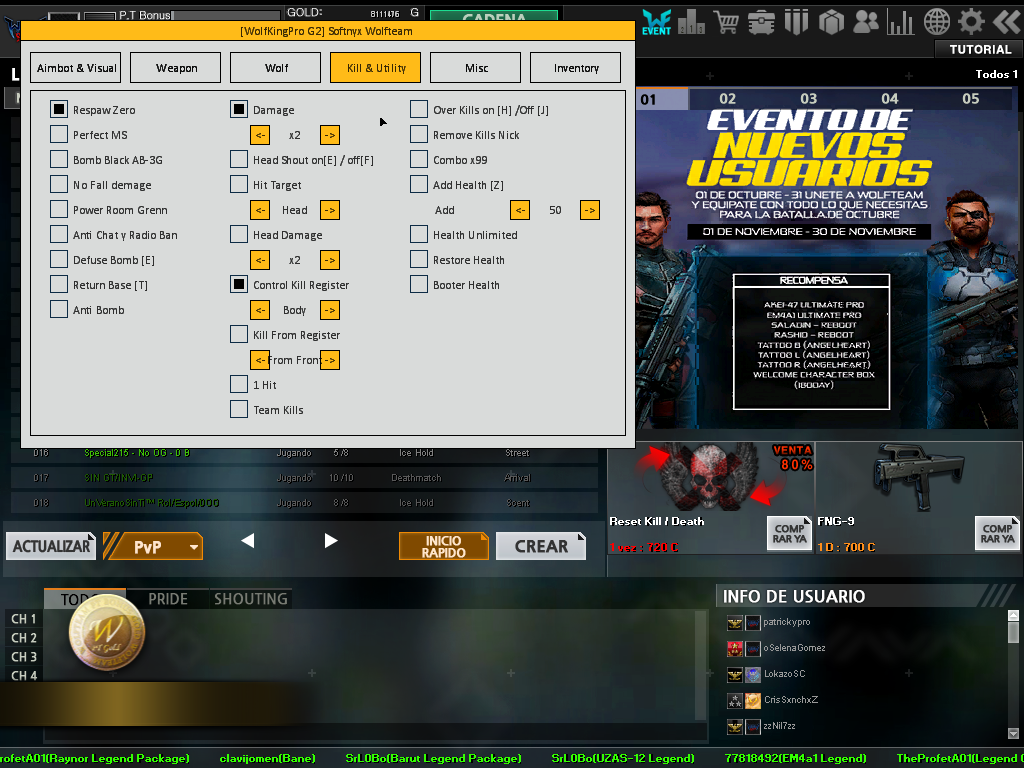Open the gift box icon
The height and width of the screenshot is (768, 1024).
click(831, 21)
